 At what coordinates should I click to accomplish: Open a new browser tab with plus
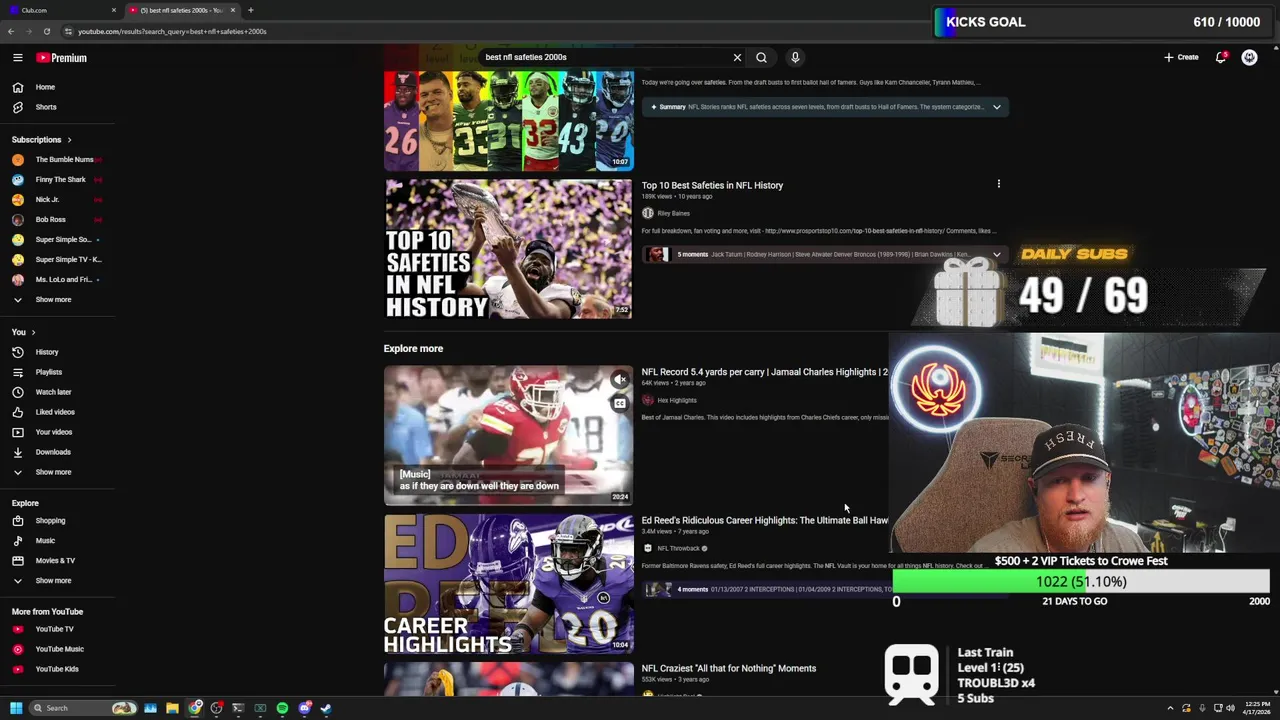250,10
